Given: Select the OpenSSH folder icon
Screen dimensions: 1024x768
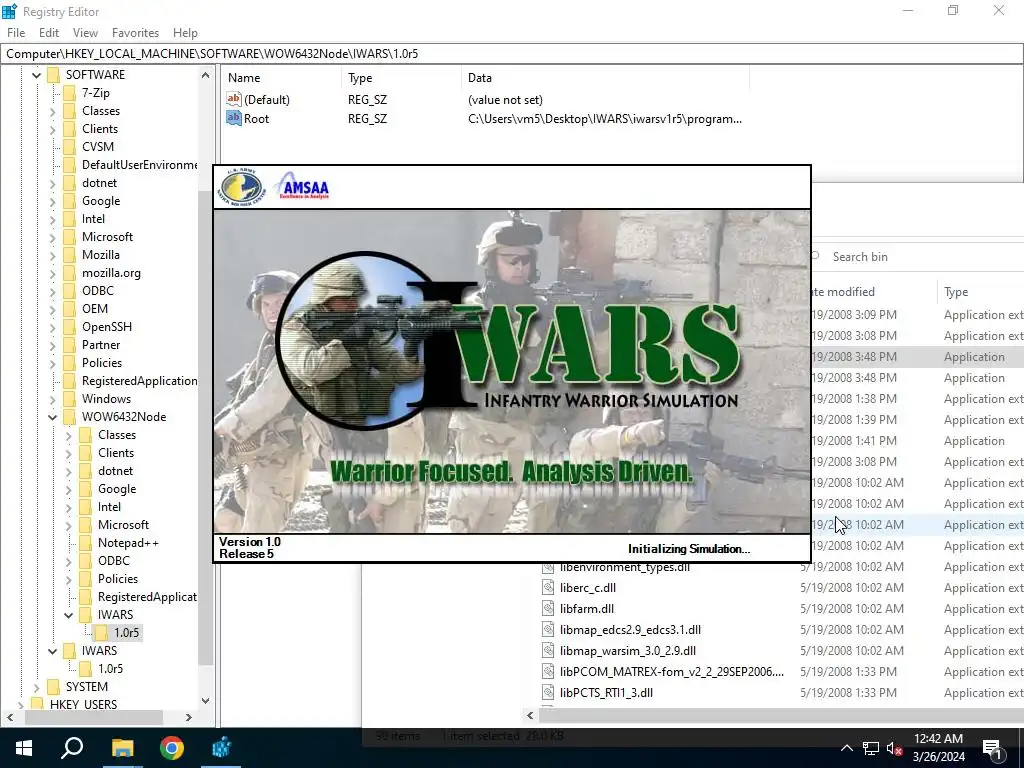Looking at the screenshot, I should [69, 327].
